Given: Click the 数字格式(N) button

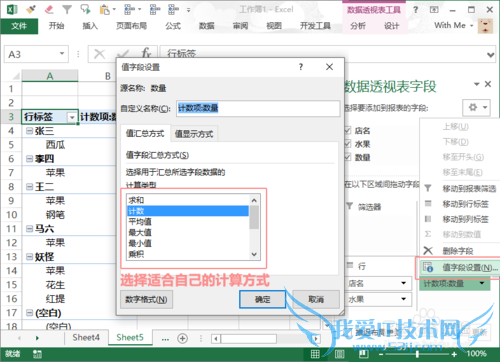Looking at the screenshot, I should [146, 300].
